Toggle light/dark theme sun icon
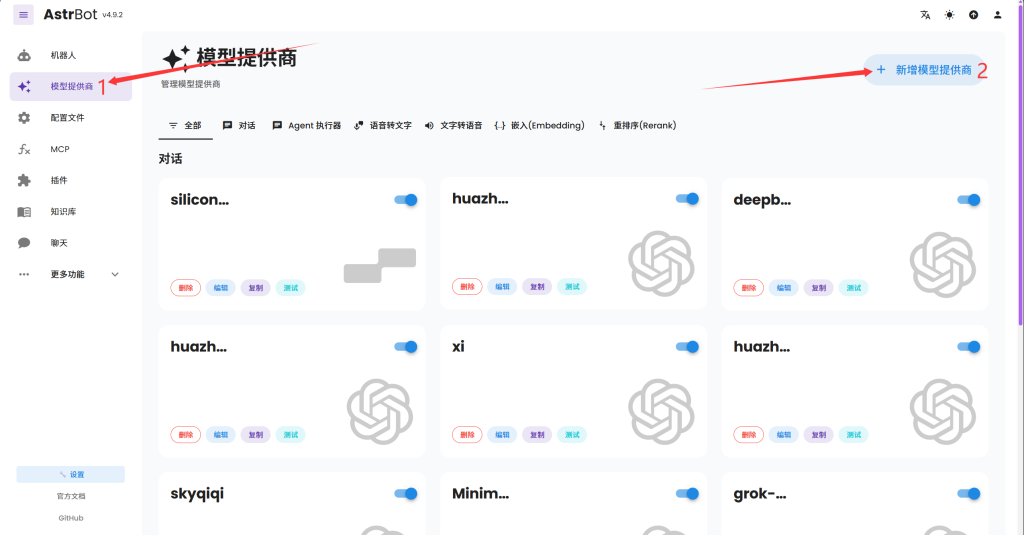Viewport: 1024px width, 535px height. click(949, 15)
